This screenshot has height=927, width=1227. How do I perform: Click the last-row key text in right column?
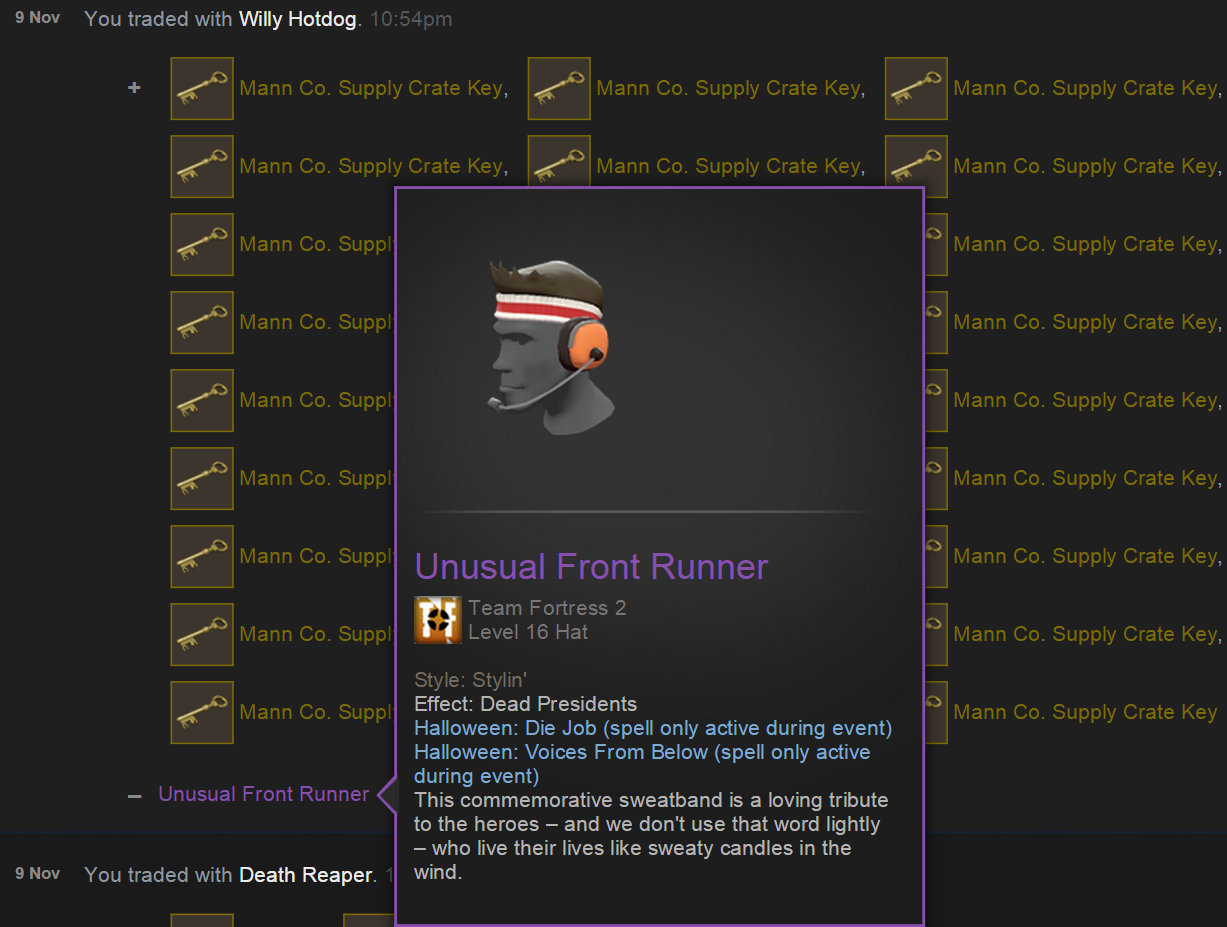(1085, 713)
